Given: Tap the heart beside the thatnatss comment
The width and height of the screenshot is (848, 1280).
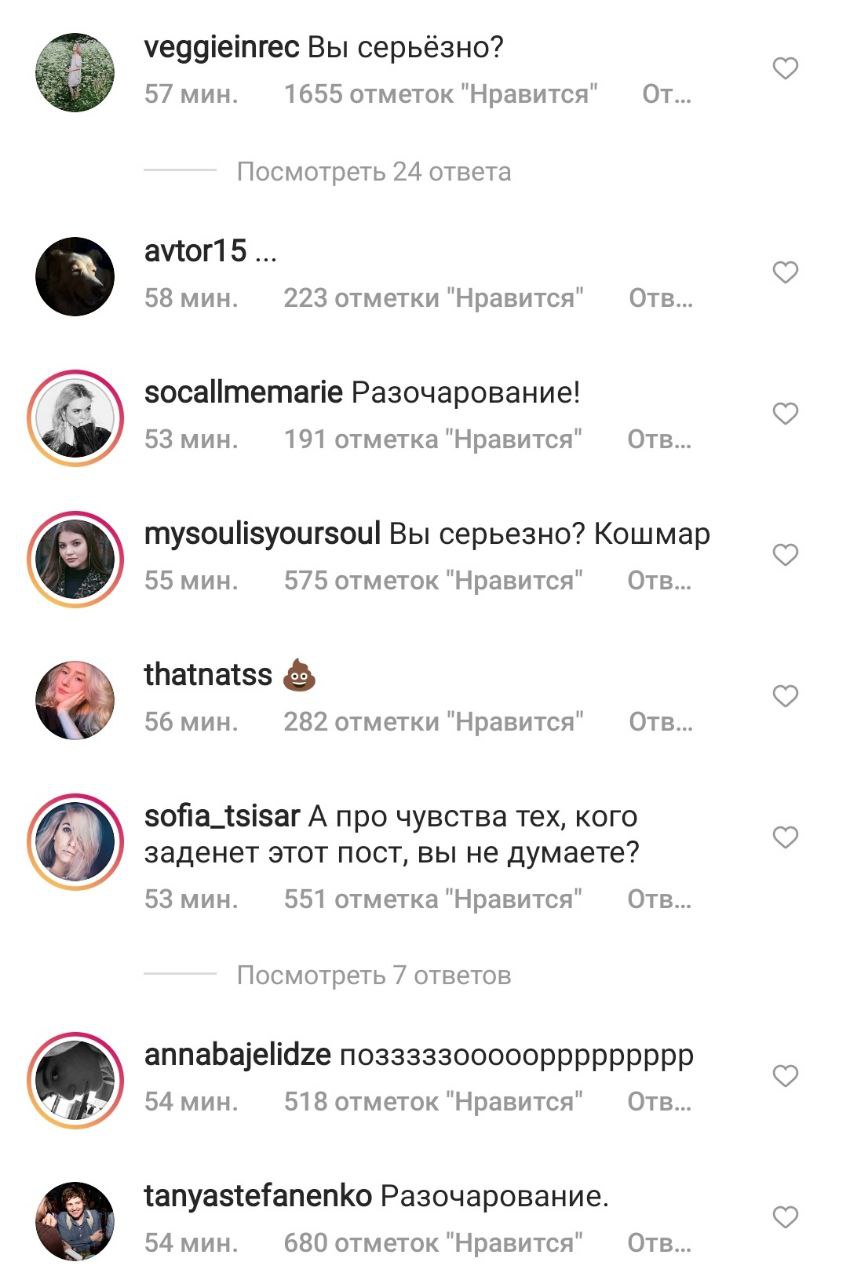Looking at the screenshot, I should pos(786,696).
